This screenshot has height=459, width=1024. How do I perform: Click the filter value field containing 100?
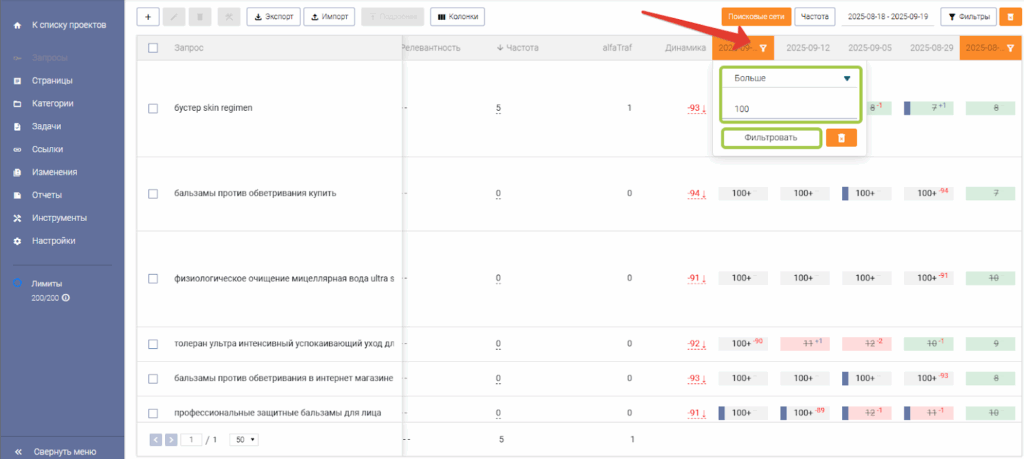click(x=790, y=108)
